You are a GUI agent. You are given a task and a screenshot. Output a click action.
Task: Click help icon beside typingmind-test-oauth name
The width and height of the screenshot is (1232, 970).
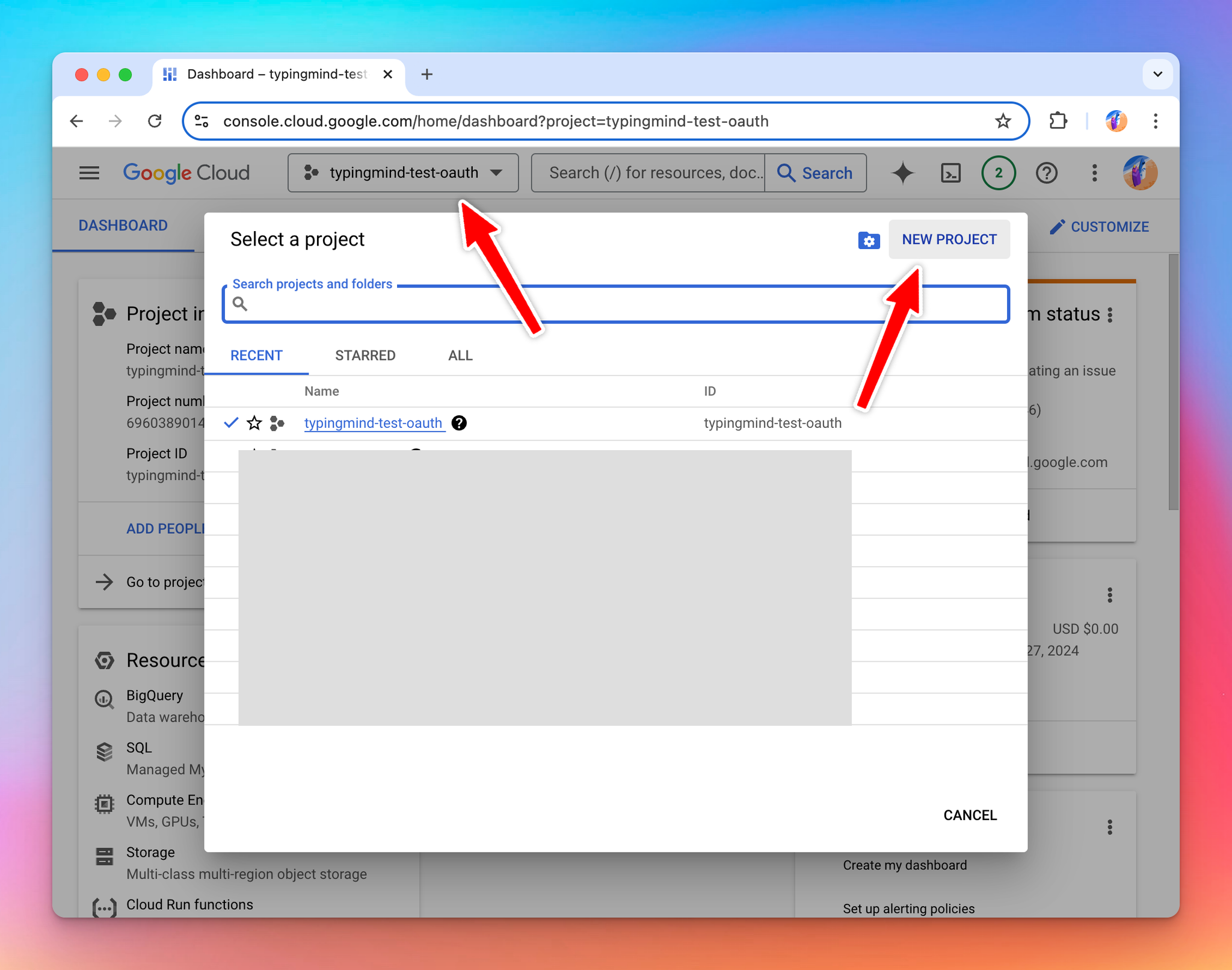point(459,423)
